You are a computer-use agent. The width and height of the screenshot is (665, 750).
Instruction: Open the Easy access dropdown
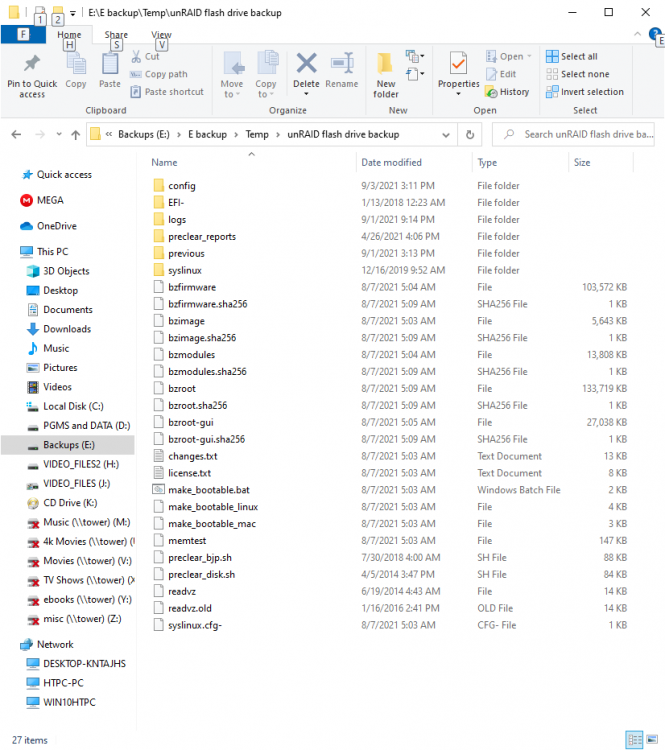[415, 74]
